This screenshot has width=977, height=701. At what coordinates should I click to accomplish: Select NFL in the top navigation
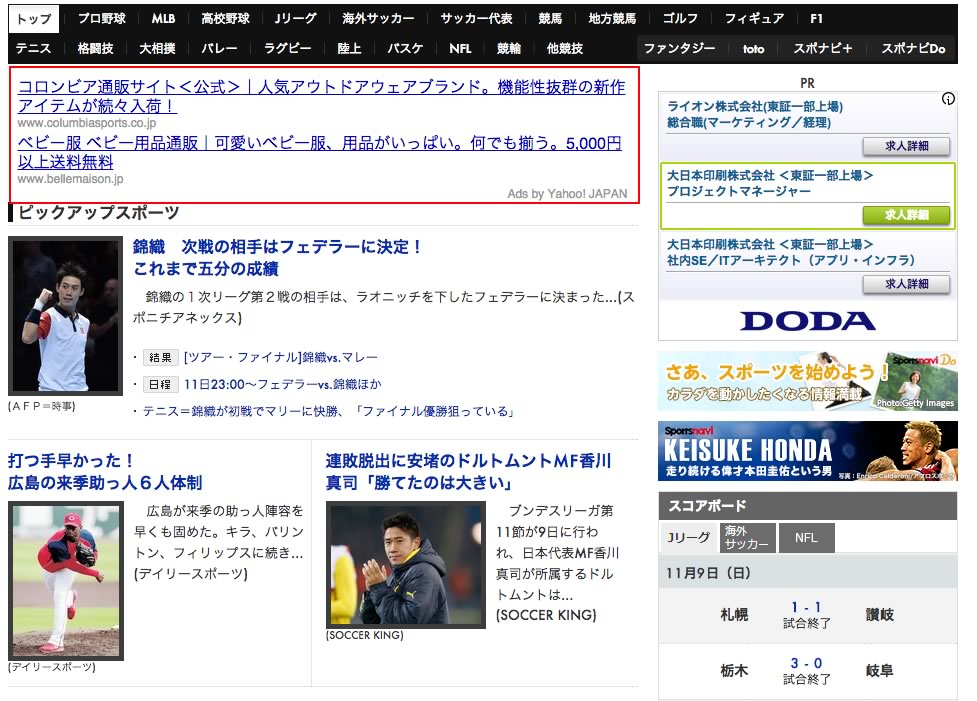(x=460, y=49)
